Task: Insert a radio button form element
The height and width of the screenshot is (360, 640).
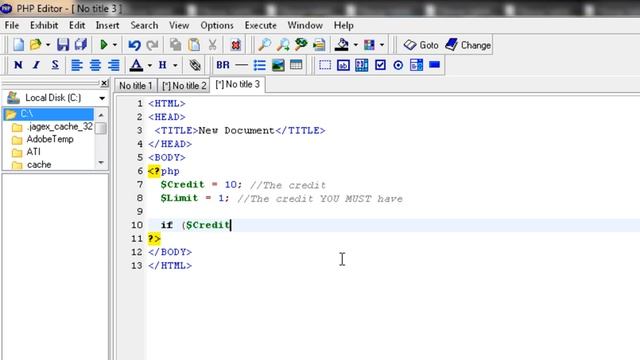Action: (398, 65)
